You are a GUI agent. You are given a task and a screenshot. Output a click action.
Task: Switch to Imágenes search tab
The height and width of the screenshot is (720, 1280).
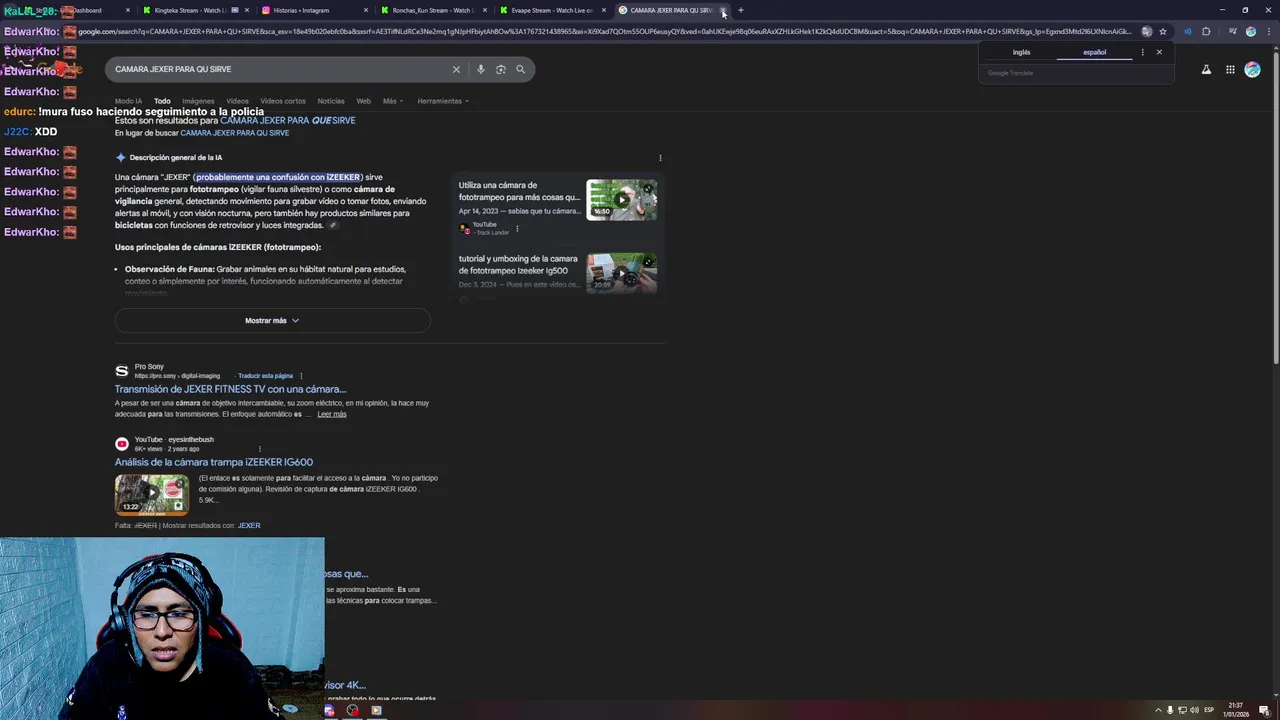198,101
